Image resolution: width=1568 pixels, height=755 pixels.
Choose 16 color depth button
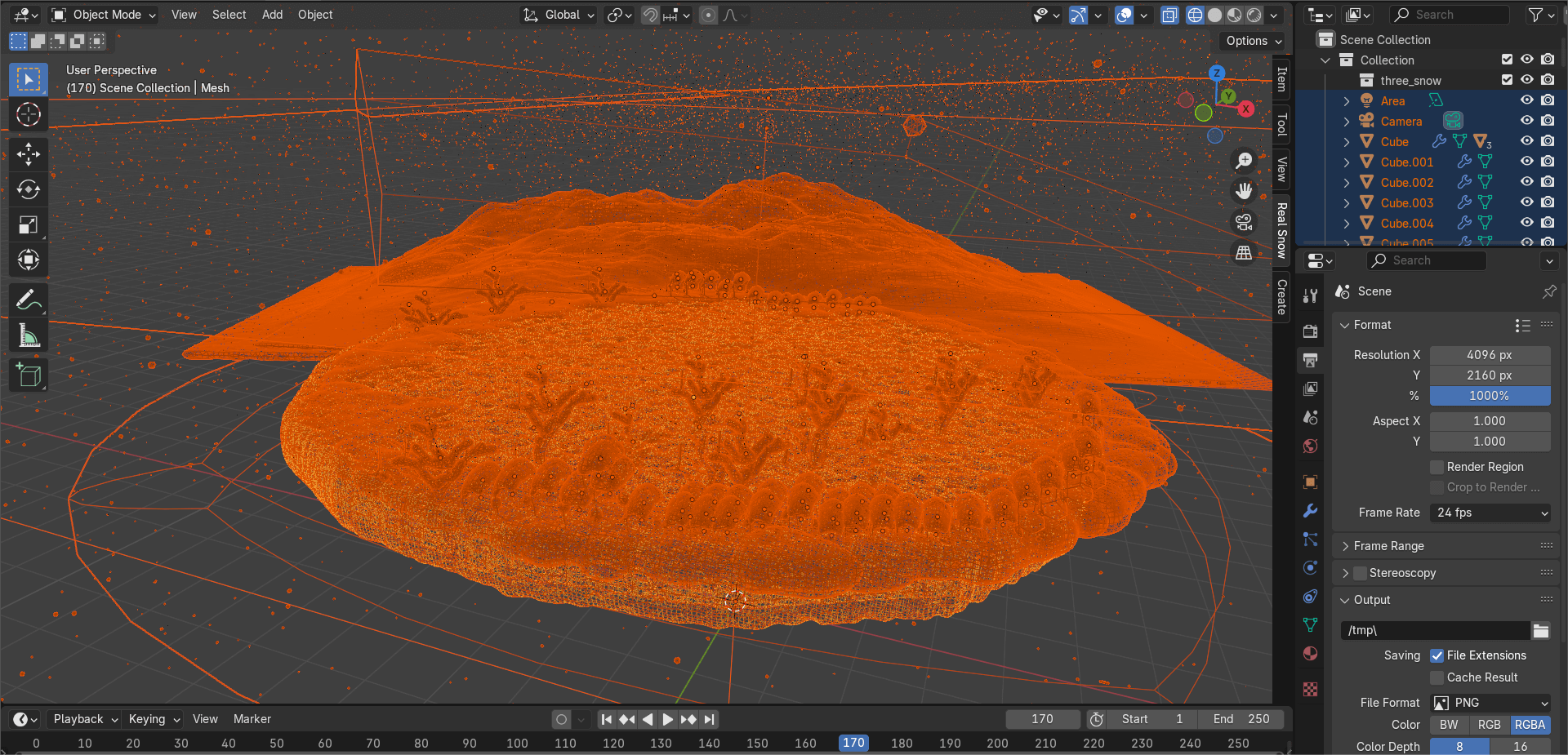[x=1520, y=746]
